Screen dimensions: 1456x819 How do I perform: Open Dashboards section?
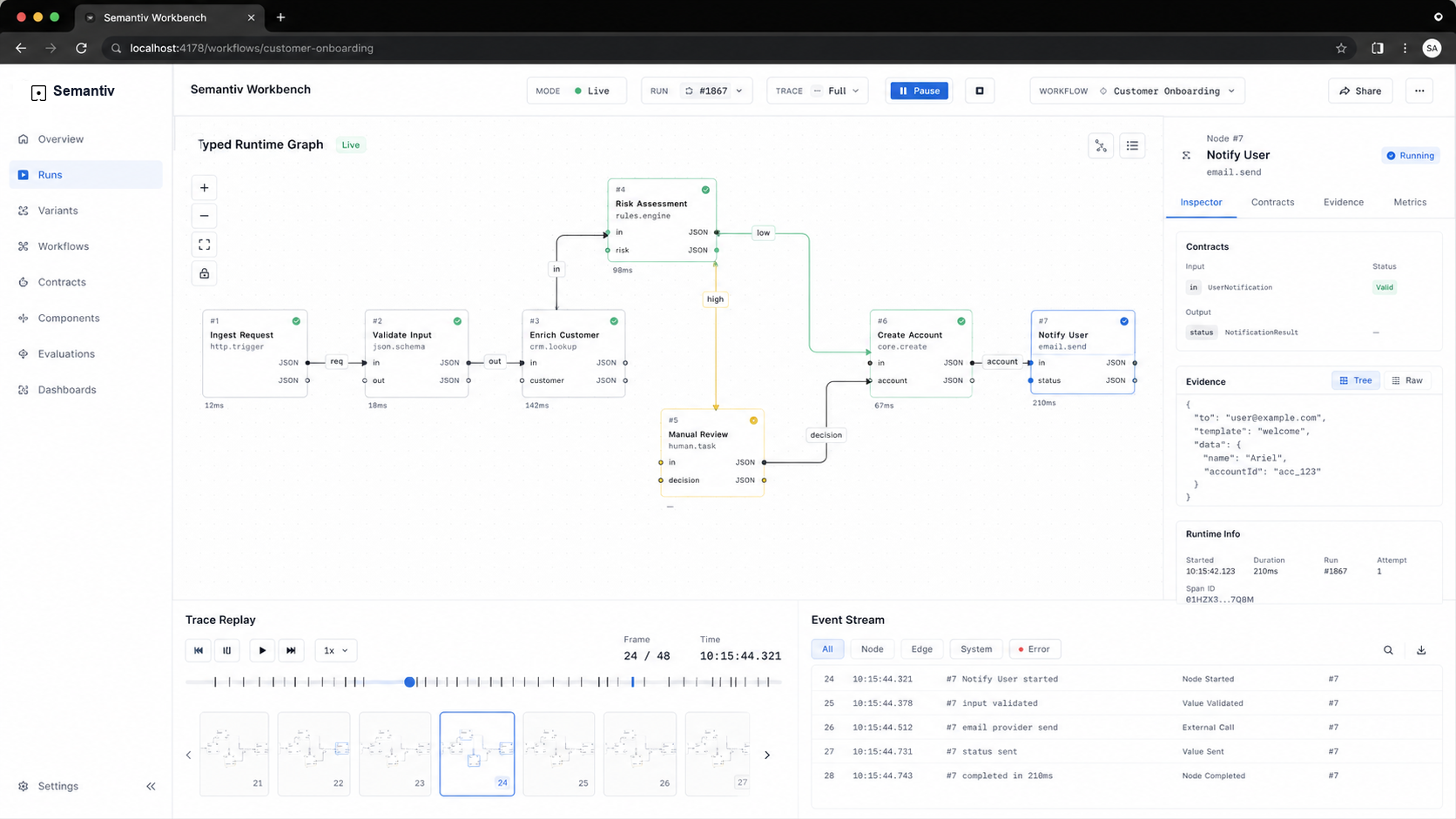coord(85,390)
